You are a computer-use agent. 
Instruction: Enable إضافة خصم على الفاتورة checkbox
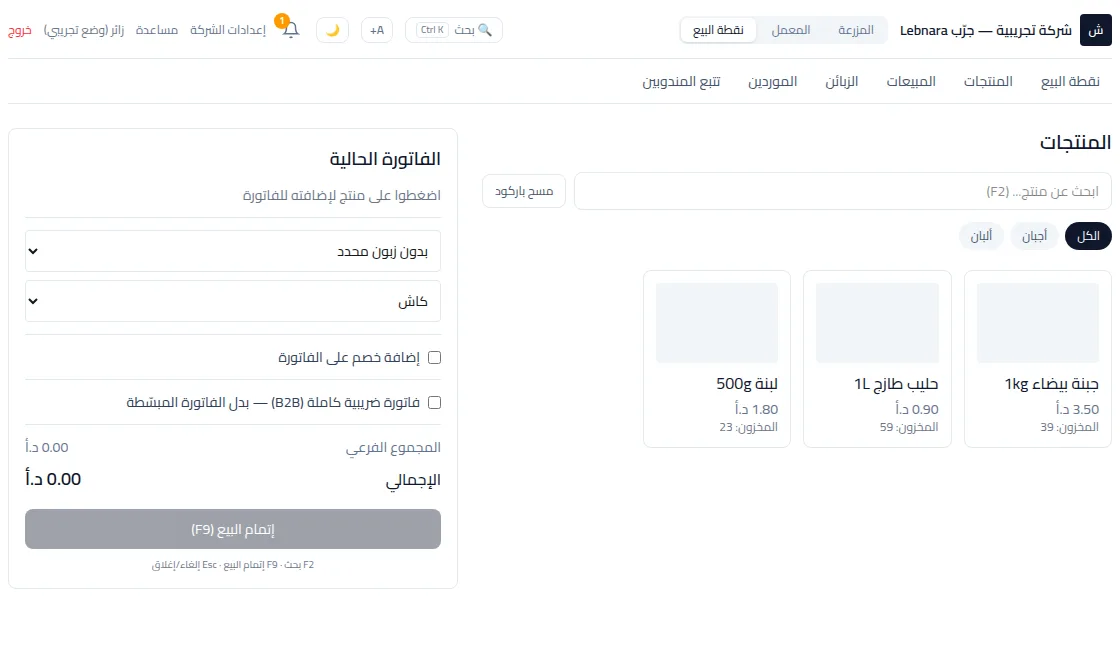coord(434,357)
